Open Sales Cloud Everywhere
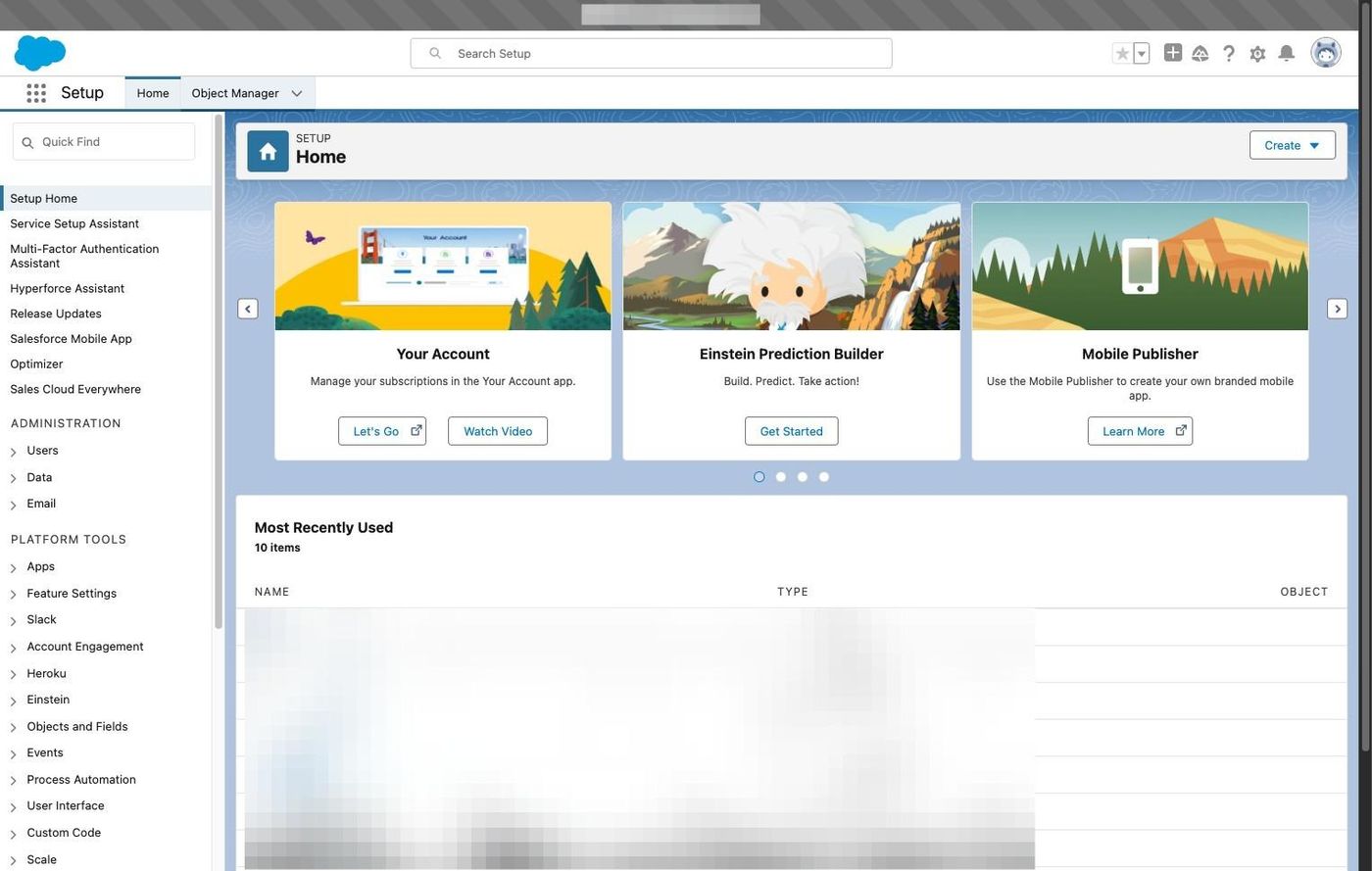Viewport: 1372px width, 871px height. 75,389
